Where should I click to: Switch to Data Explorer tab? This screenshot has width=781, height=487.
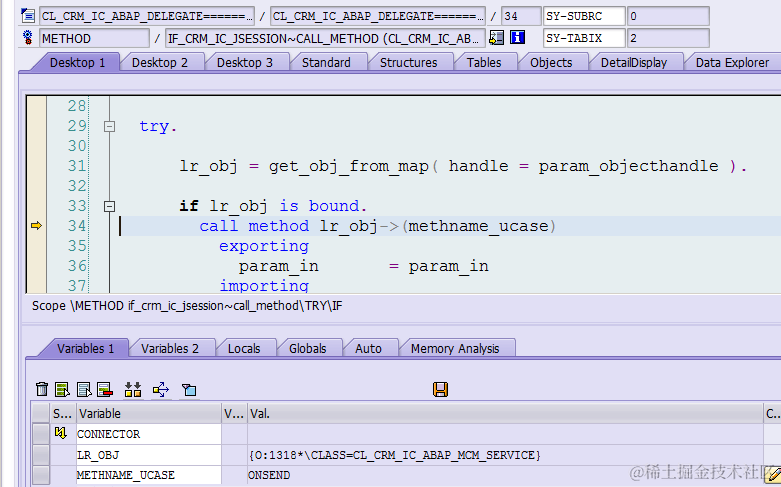tap(732, 63)
